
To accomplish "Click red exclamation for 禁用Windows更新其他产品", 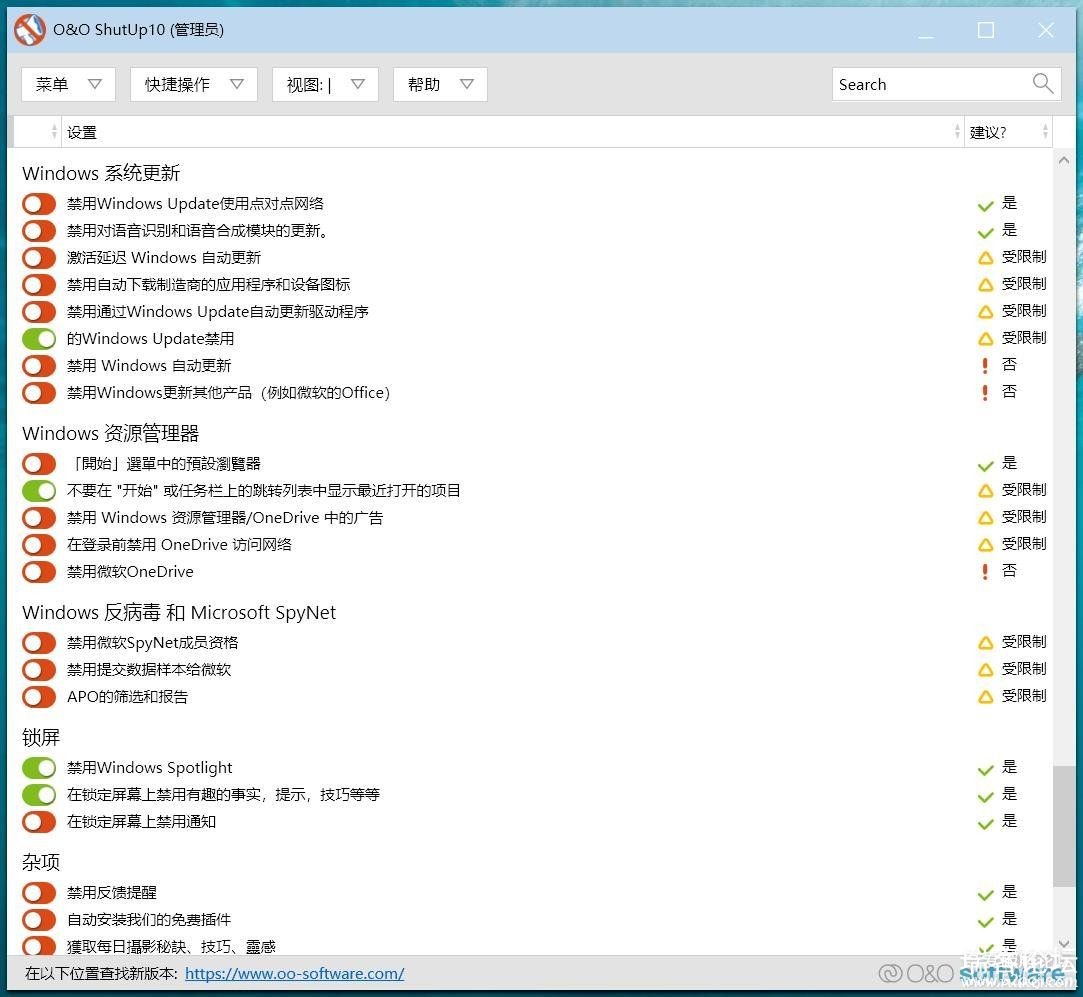I will [x=985, y=392].
